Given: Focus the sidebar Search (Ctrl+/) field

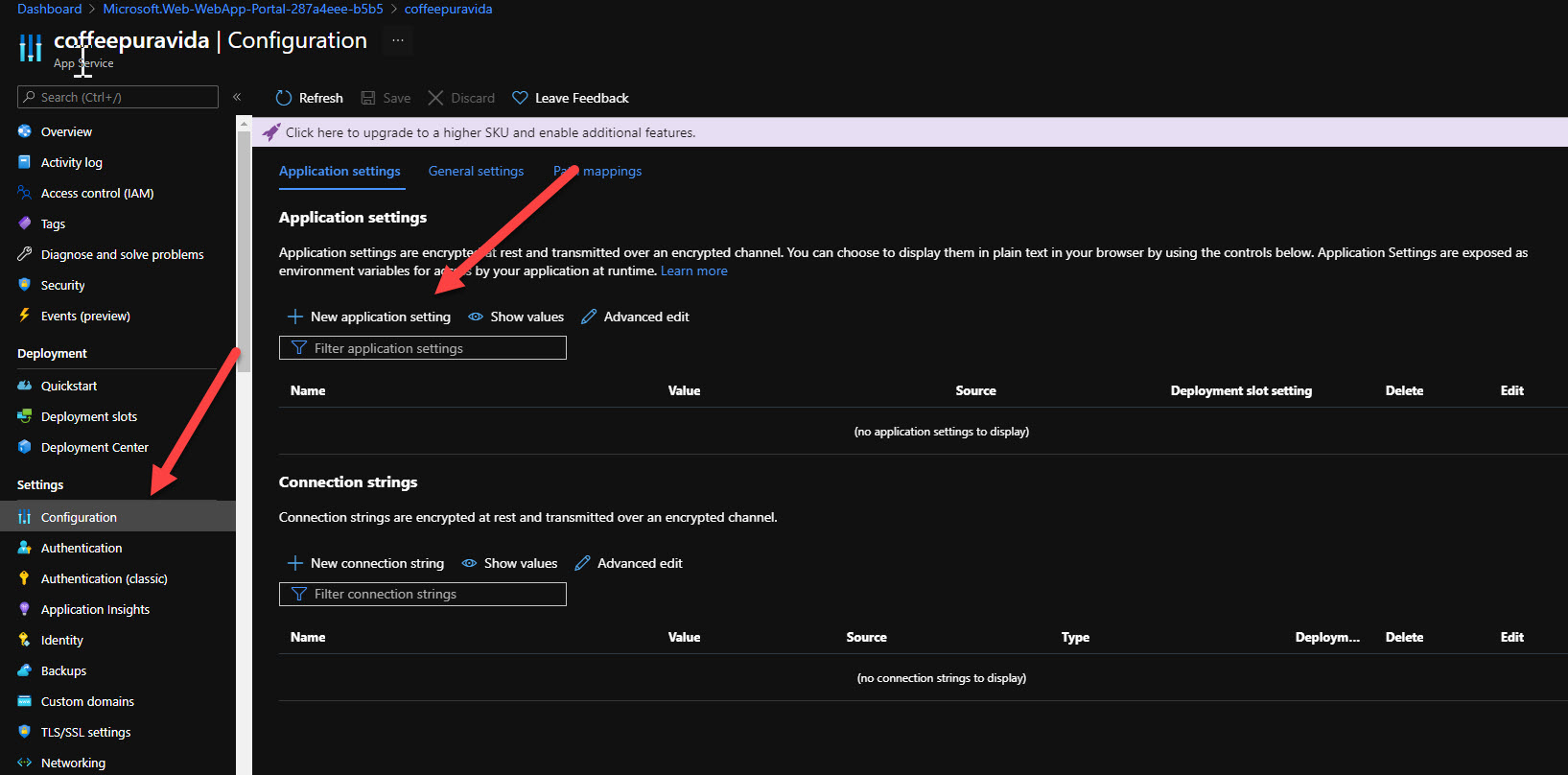Looking at the screenshot, I should (118, 97).
